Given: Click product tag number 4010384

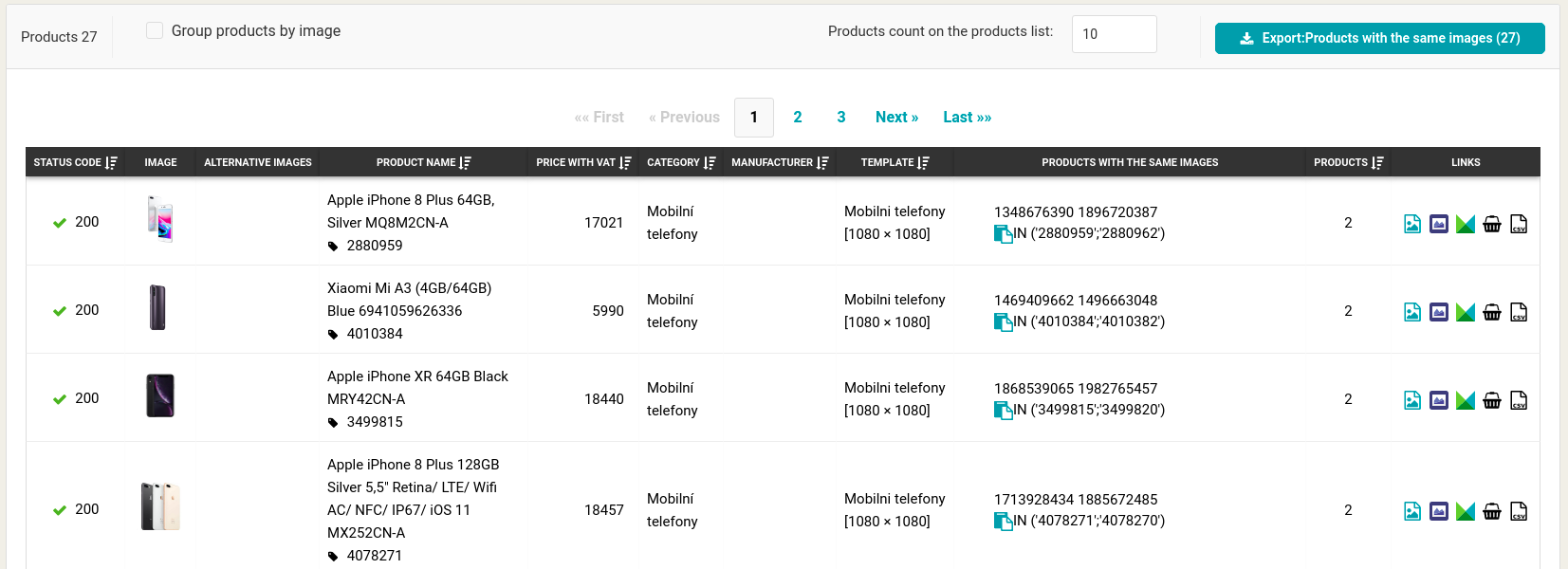Looking at the screenshot, I should pyautogui.click(x=375, y=334).
